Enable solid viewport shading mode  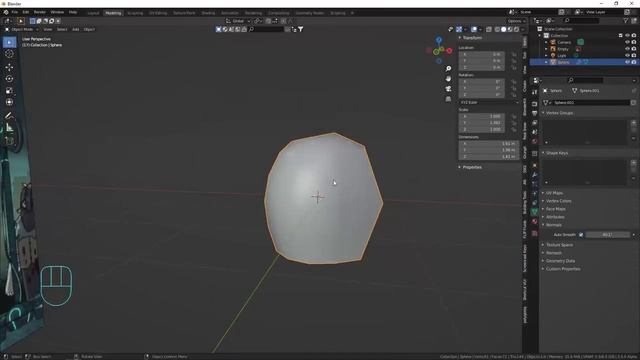pos(503,29)
